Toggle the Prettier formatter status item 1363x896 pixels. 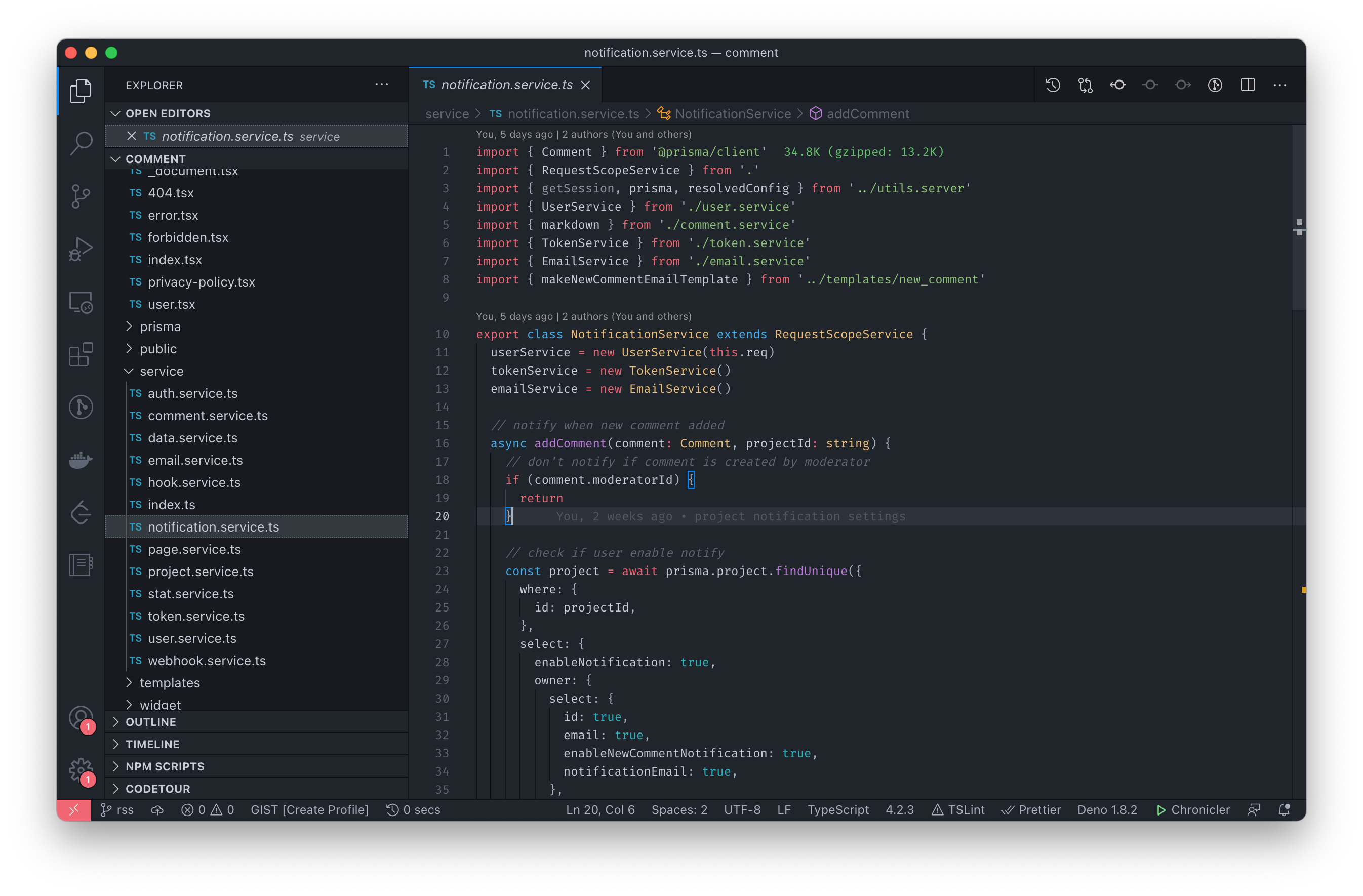click(1031, 809)
